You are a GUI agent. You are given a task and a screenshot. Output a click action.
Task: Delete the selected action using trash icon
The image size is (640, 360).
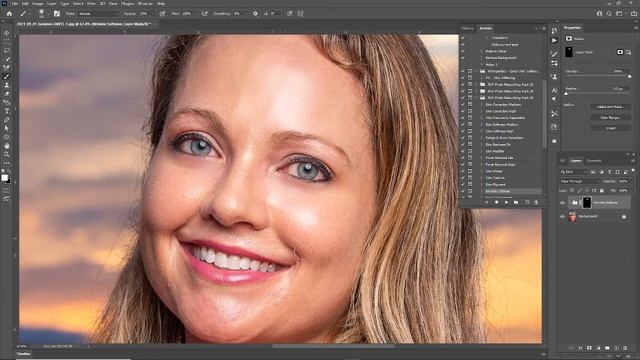pyautogui.click(x=536, y=202)
